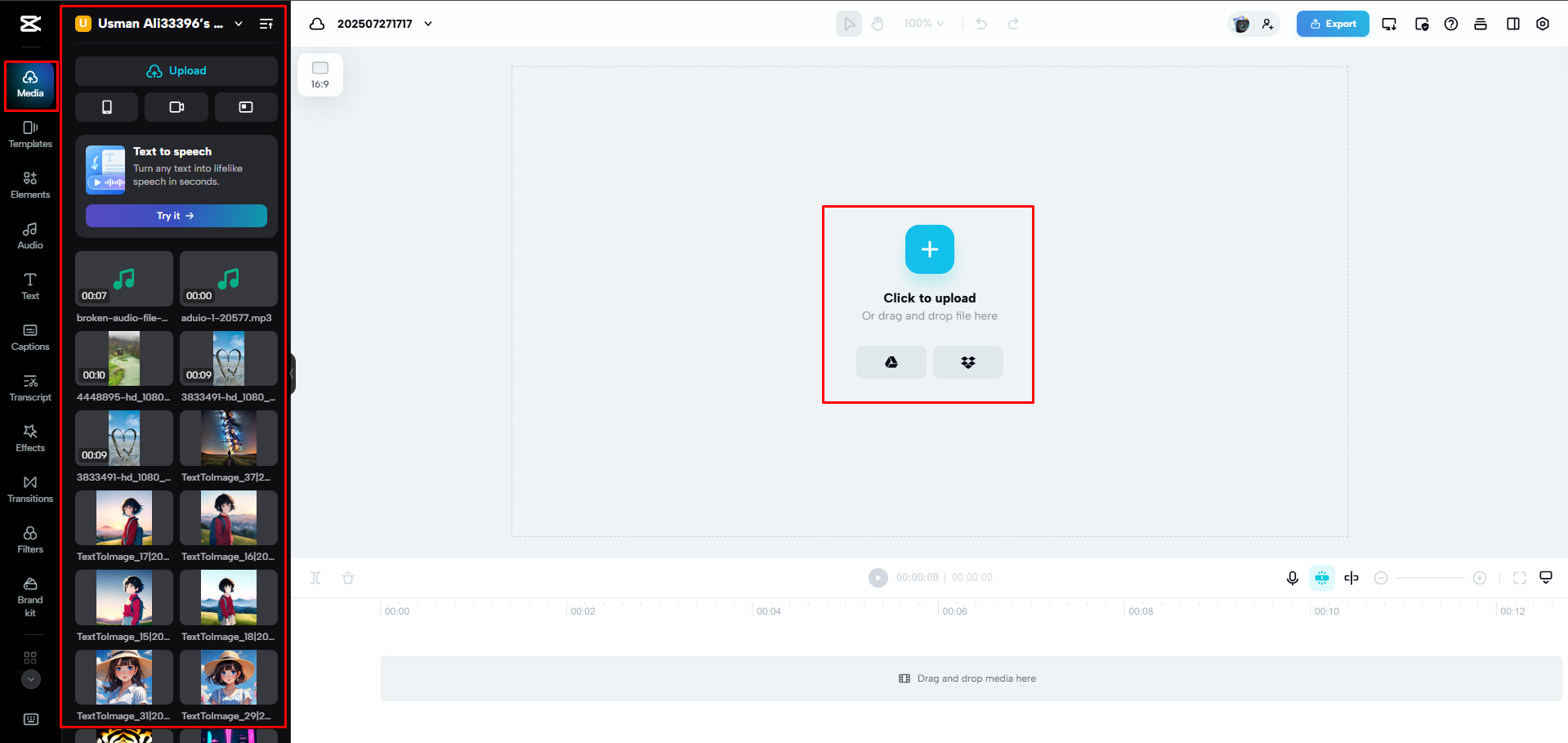Open the Media panel icon in sidebar

pyautogui.click(x=30, y=85)
